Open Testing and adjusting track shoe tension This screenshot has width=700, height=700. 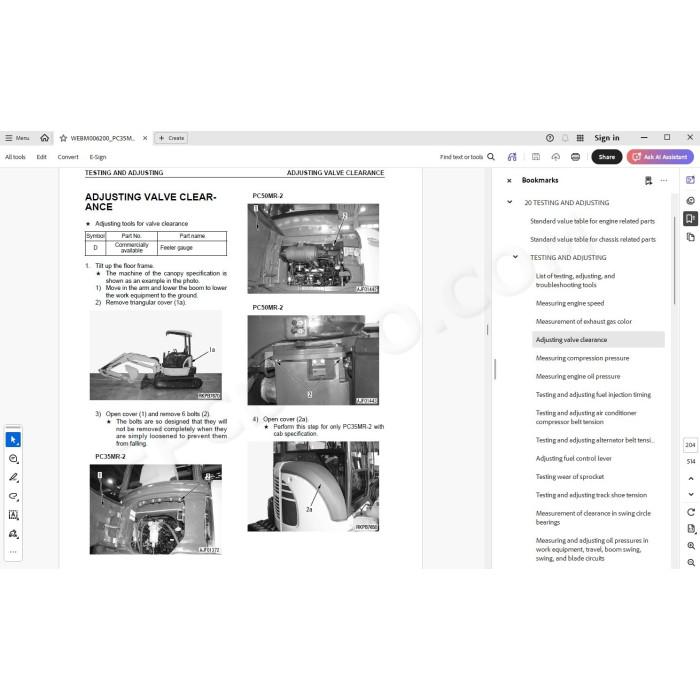(591, 495)
